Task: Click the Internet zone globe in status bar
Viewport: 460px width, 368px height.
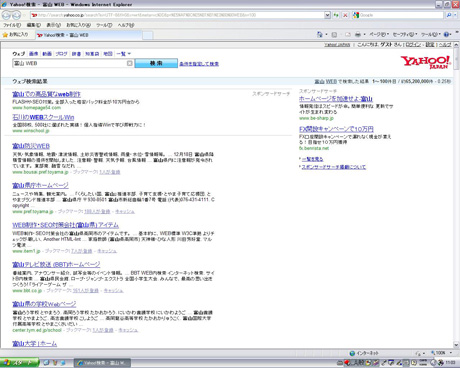Action: coord(352,353)
